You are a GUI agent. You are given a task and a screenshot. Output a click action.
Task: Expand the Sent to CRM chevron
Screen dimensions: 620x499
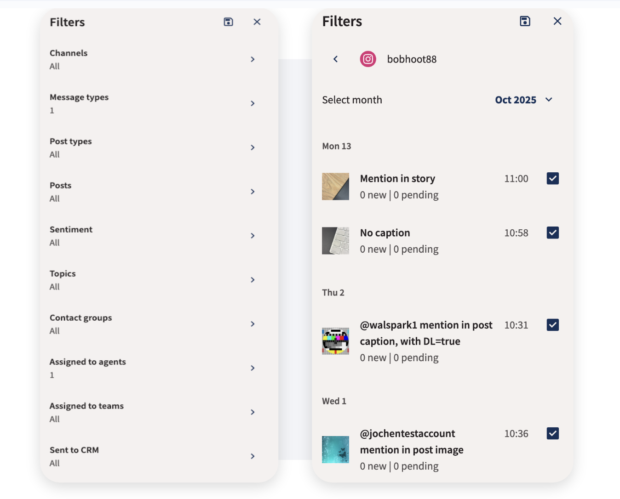point(253,456)
